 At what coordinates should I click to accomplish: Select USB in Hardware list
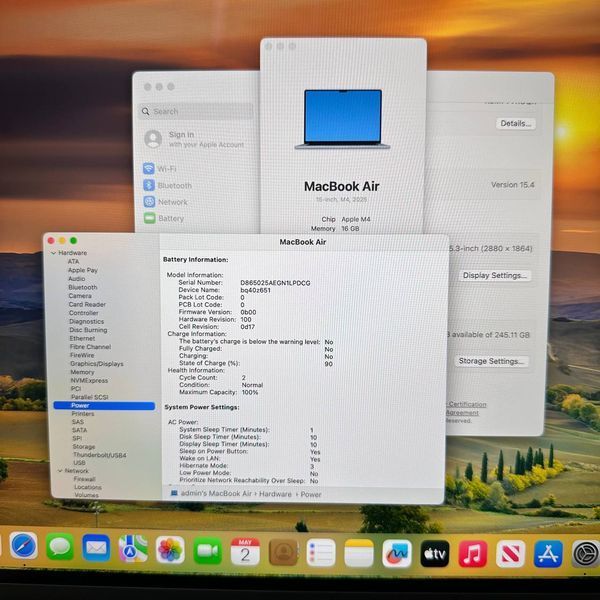[79, 463]
